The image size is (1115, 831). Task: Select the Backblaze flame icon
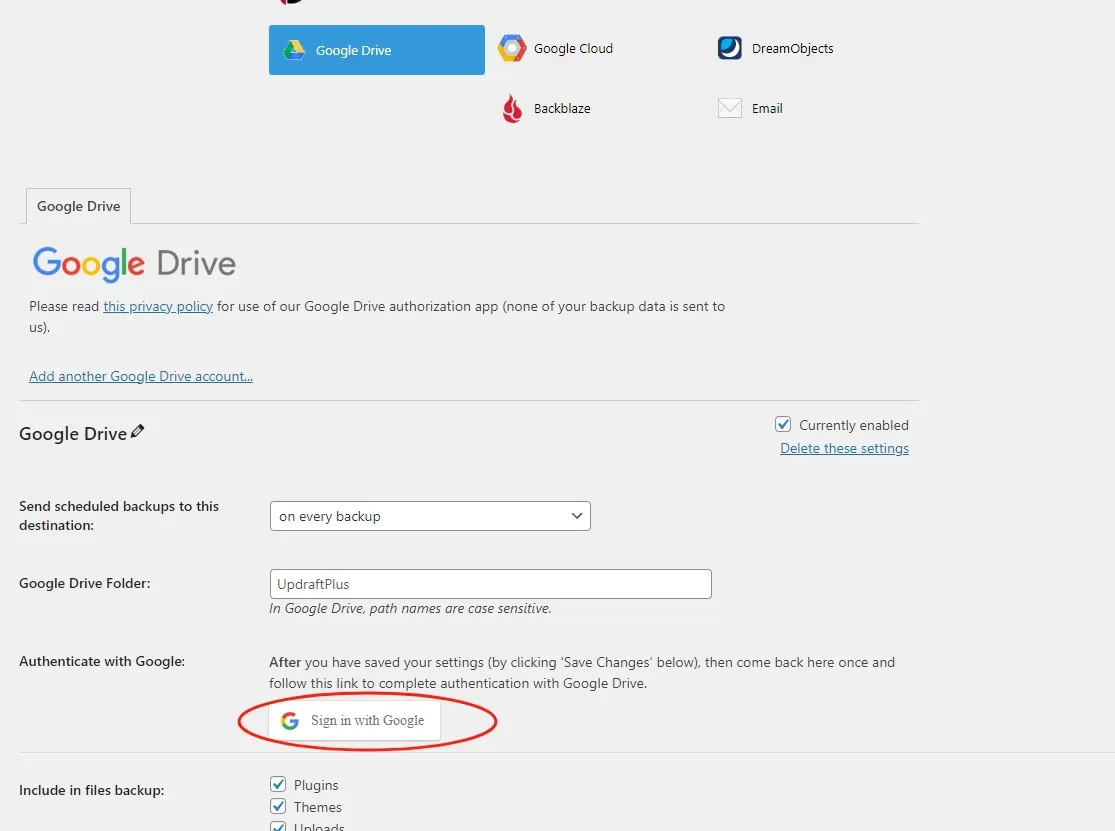click(x=512, y=109)
